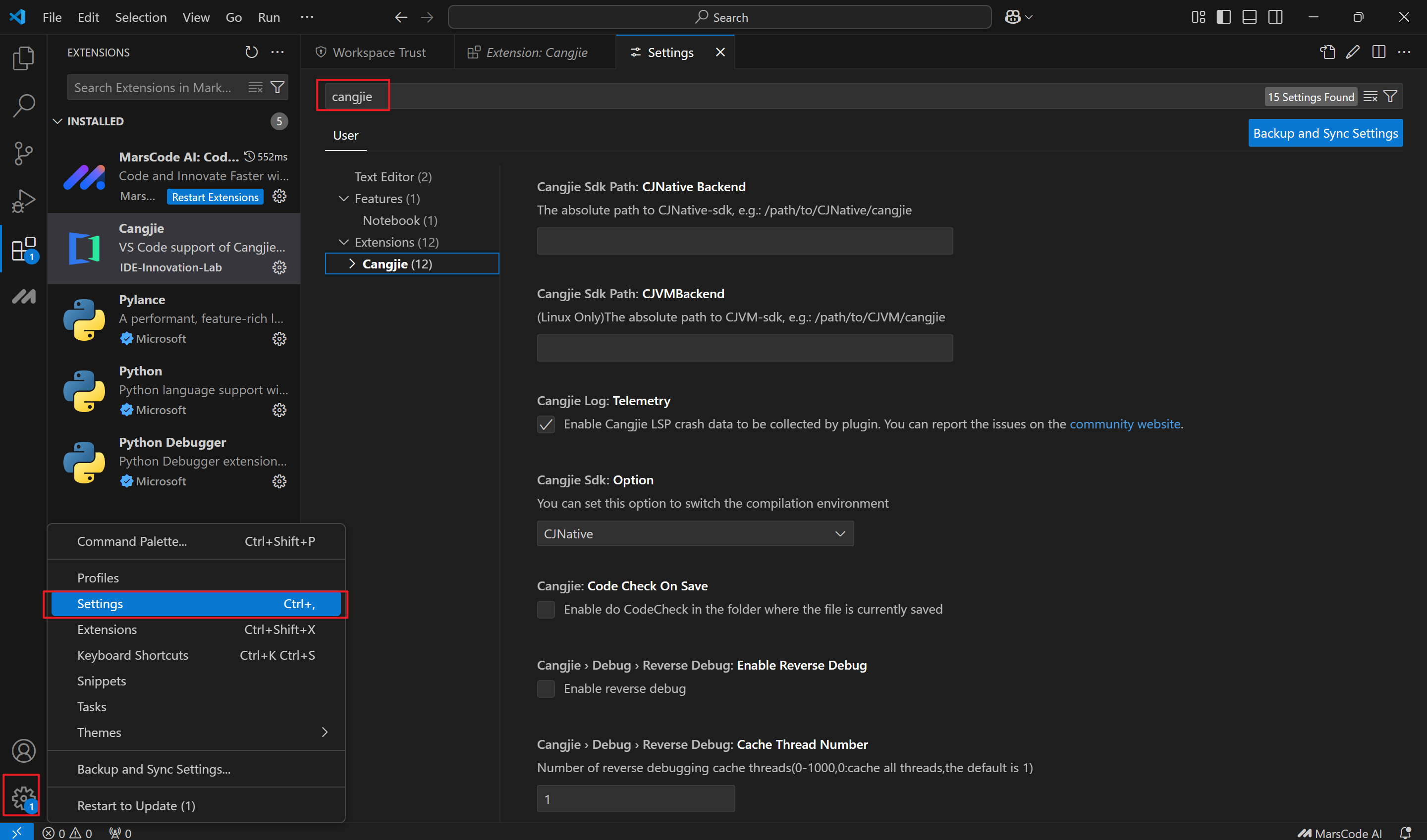Clear settings search input icon

click(1370, 96)
